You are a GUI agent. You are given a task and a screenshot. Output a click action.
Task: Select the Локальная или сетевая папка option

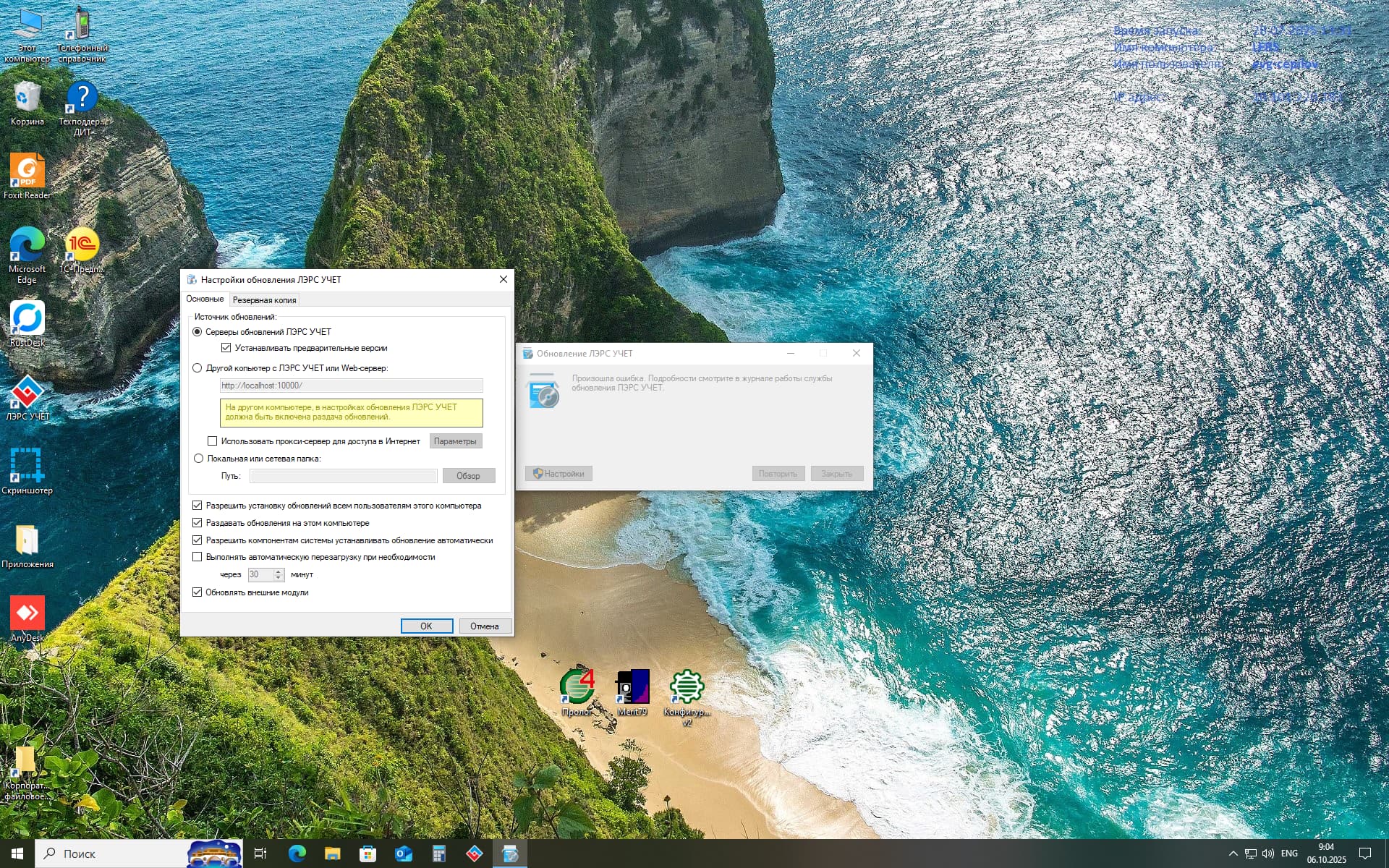[198, 459]
